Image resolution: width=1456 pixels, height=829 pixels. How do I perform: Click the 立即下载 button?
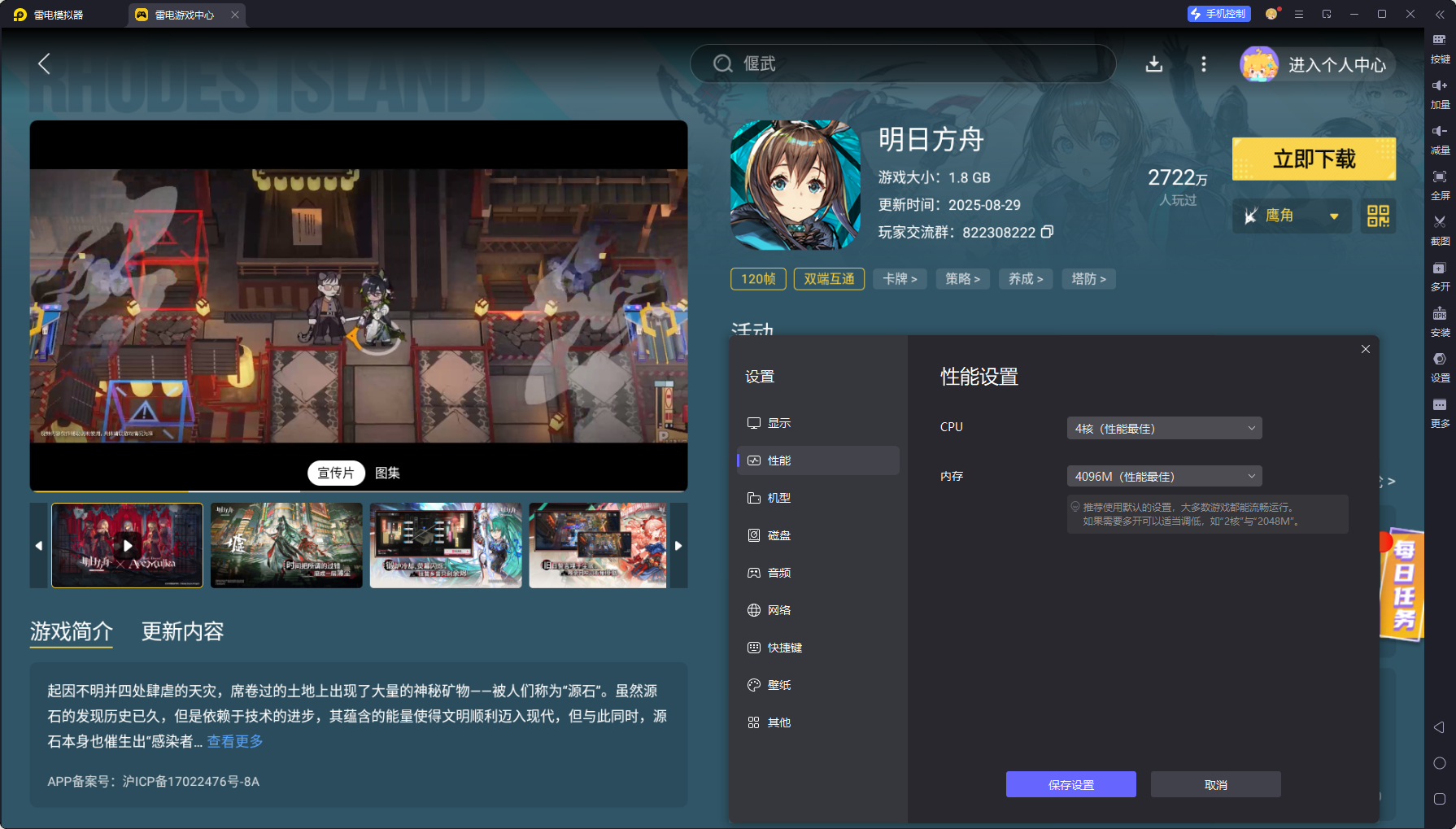pos(1314,159)
